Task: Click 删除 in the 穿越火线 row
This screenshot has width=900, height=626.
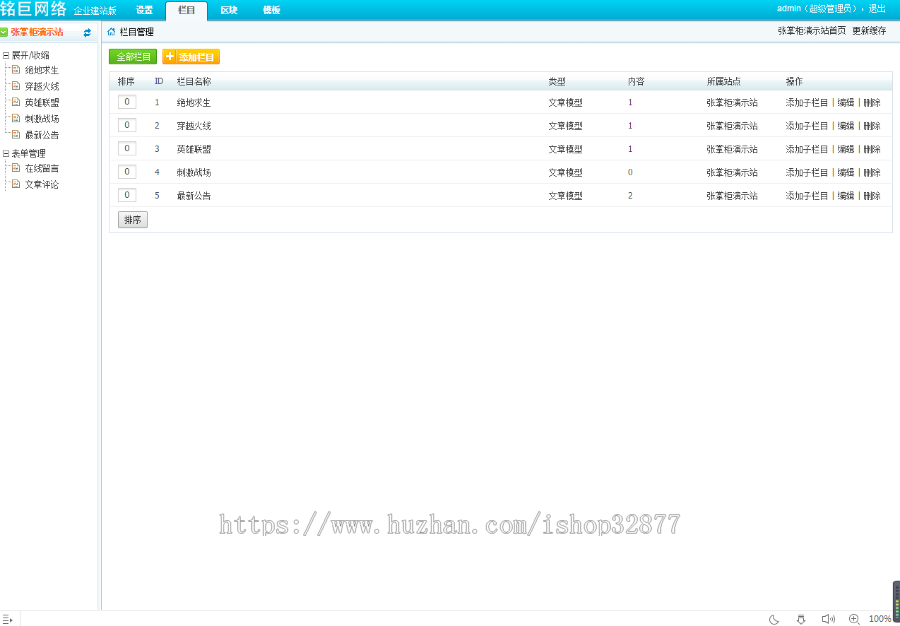Action: coord(872,126)
